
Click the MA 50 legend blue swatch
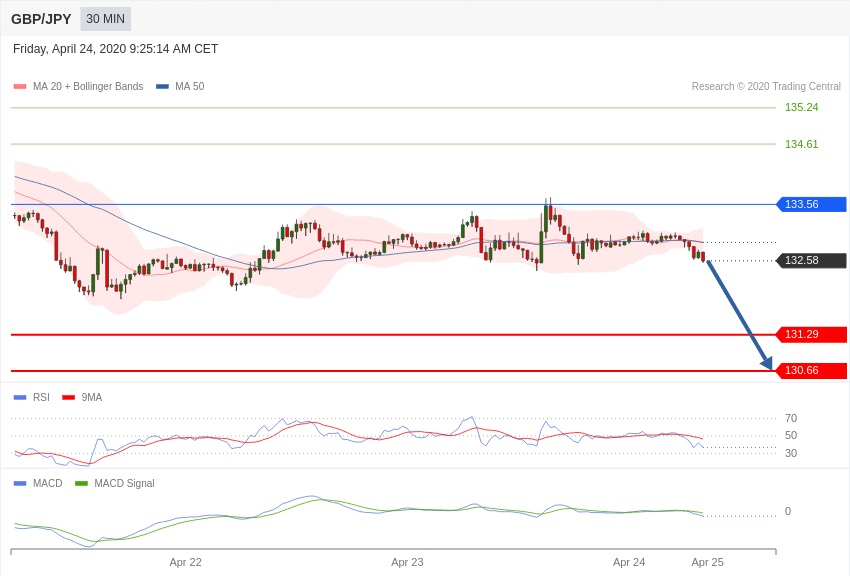(x=162, y=86)
